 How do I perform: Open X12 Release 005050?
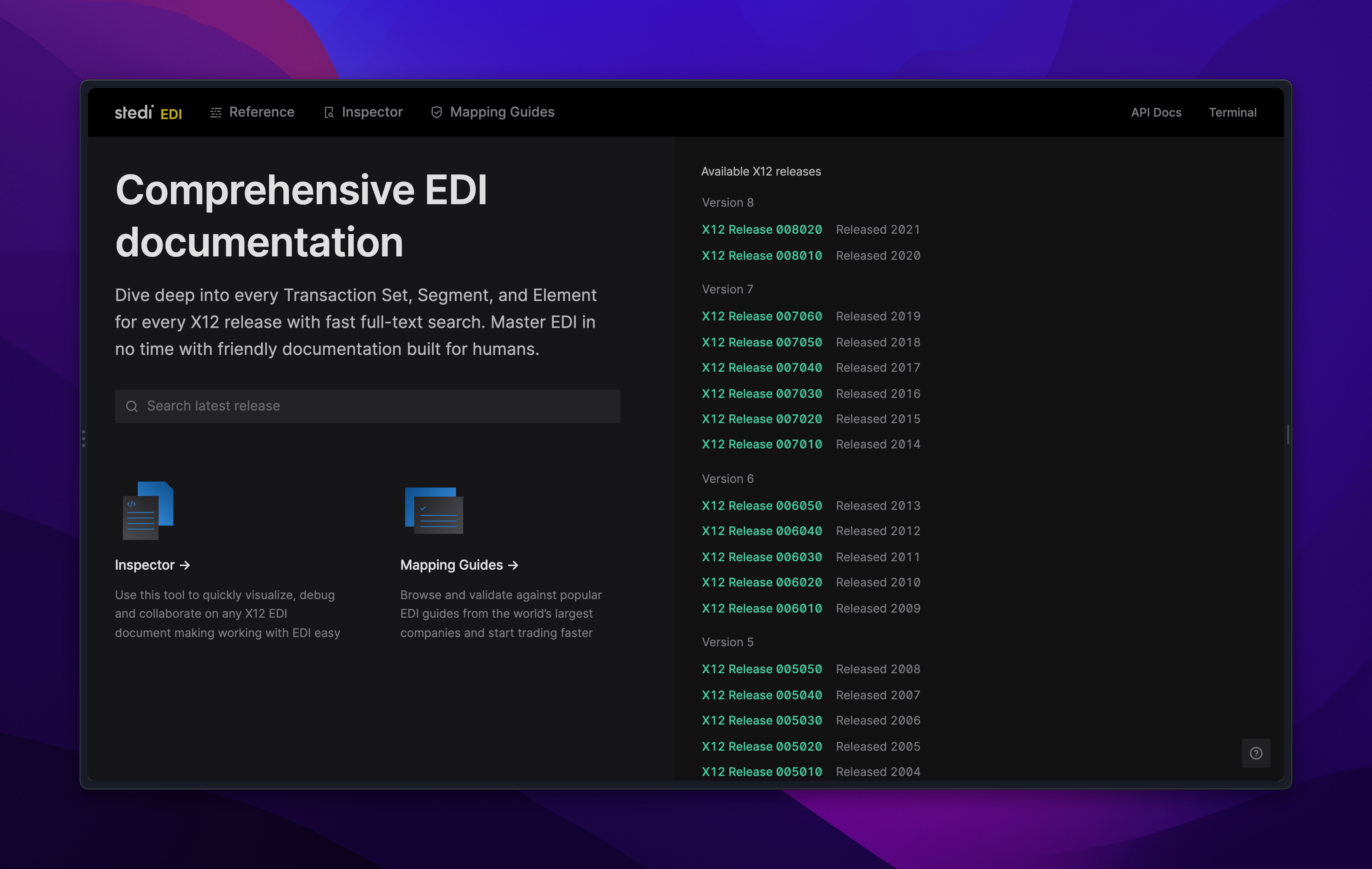click(x=762, y=669)
